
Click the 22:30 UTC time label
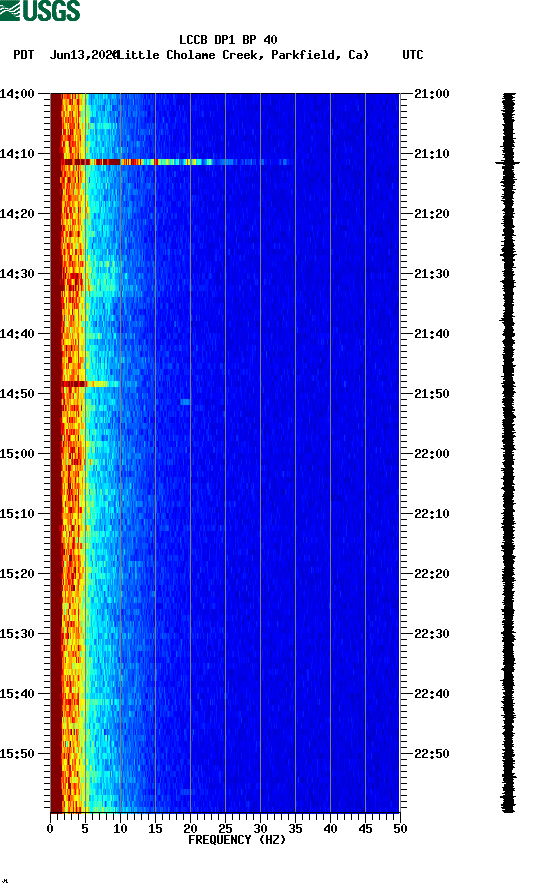click(431, 634)
